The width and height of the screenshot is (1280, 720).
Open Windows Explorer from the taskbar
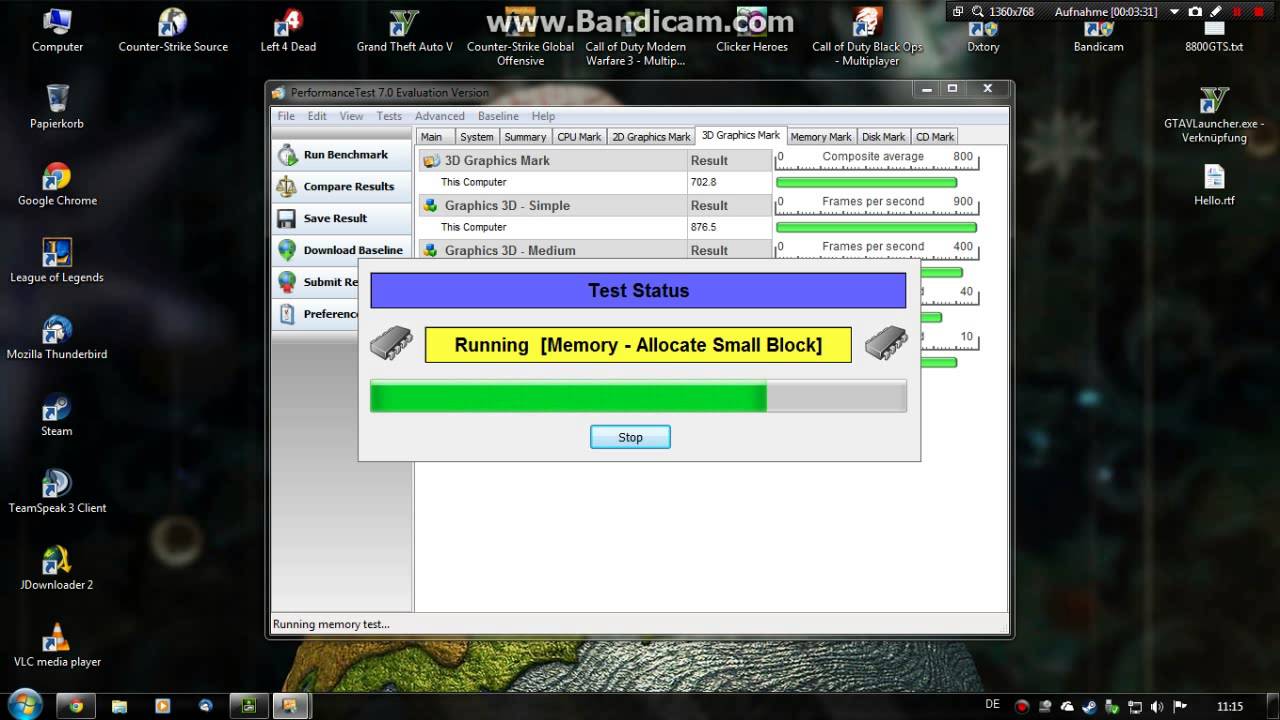coord(119,705)
